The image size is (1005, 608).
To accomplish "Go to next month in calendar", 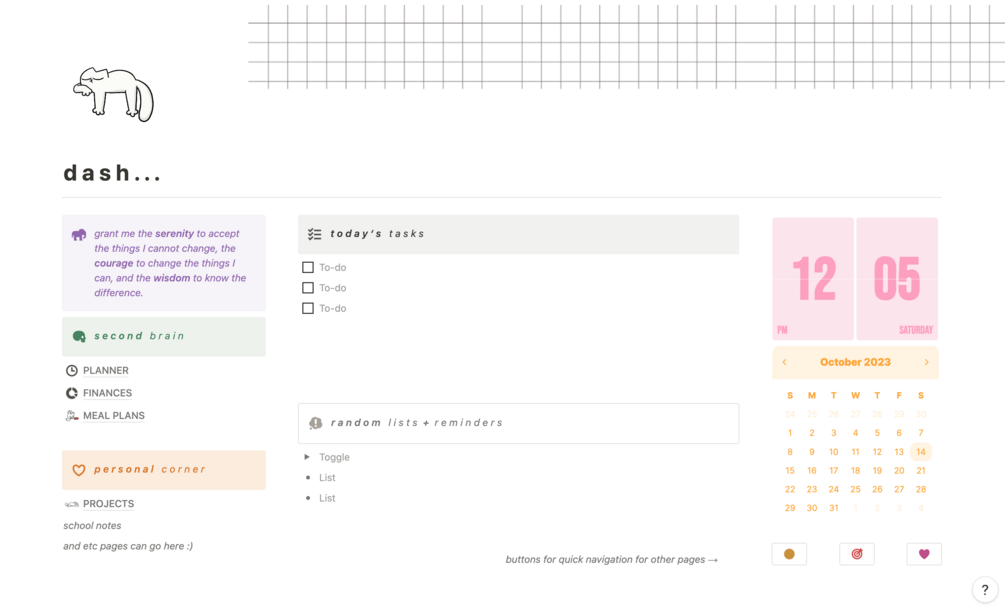I will [x=926, y=362].
